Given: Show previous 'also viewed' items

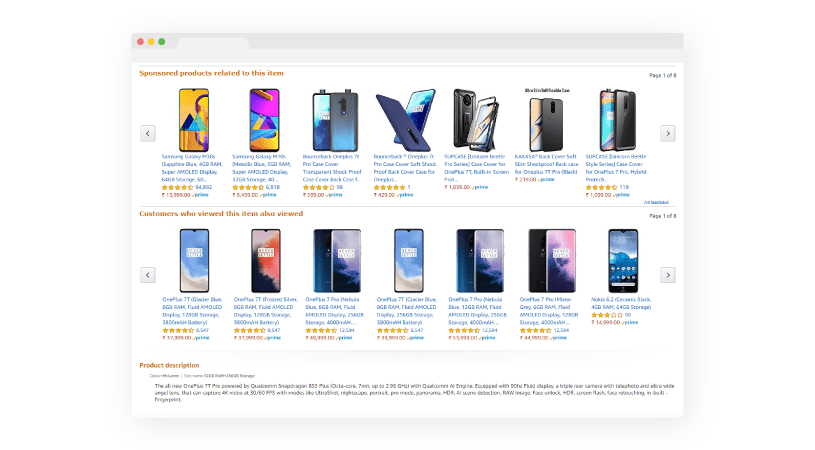Looking at the screenshot, I should (148, 275).
